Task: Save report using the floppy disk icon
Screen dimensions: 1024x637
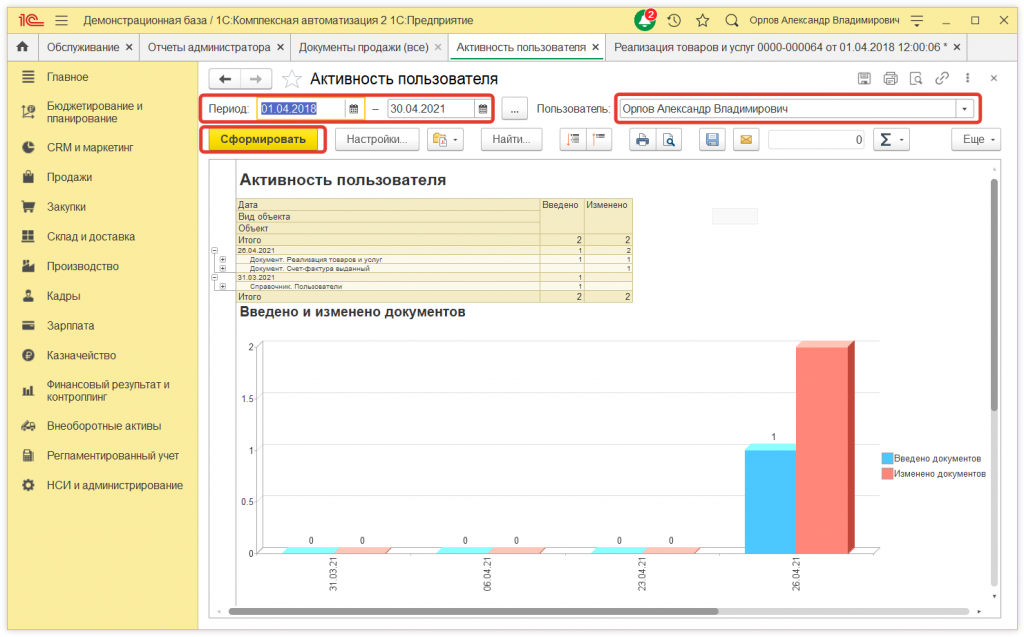Action: click(x=711, y=140)
